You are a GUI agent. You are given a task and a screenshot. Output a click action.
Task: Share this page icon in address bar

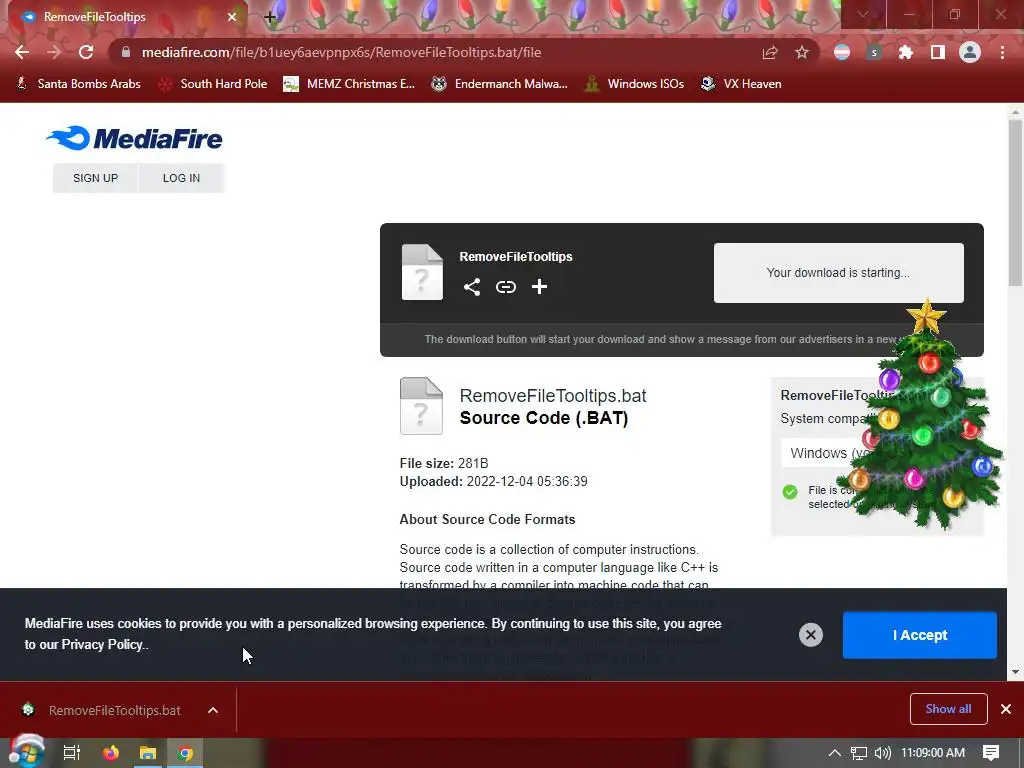point(770,52)
